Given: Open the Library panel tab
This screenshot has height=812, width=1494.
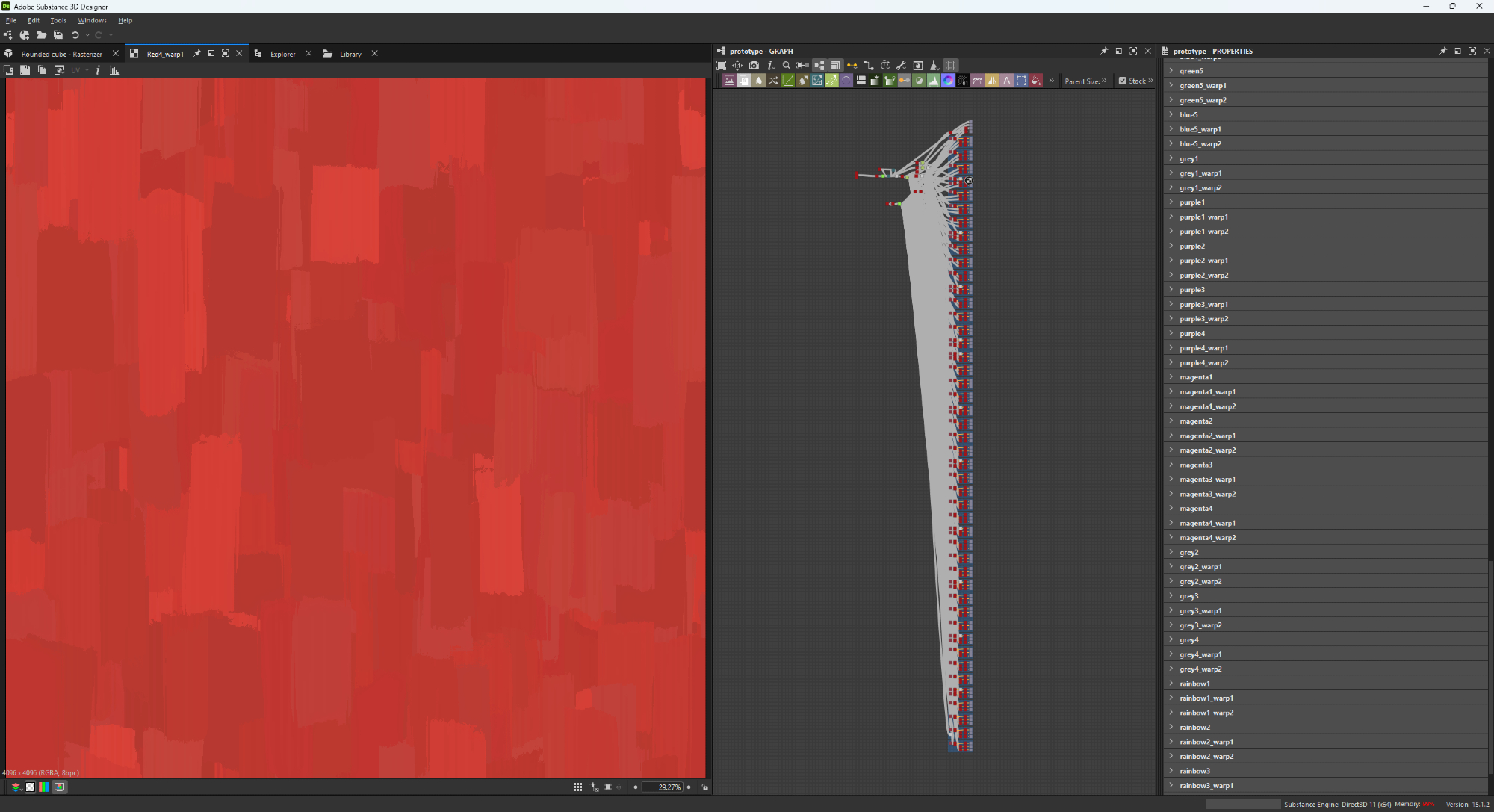Looking at the screenshot, I should click(350, 54).
